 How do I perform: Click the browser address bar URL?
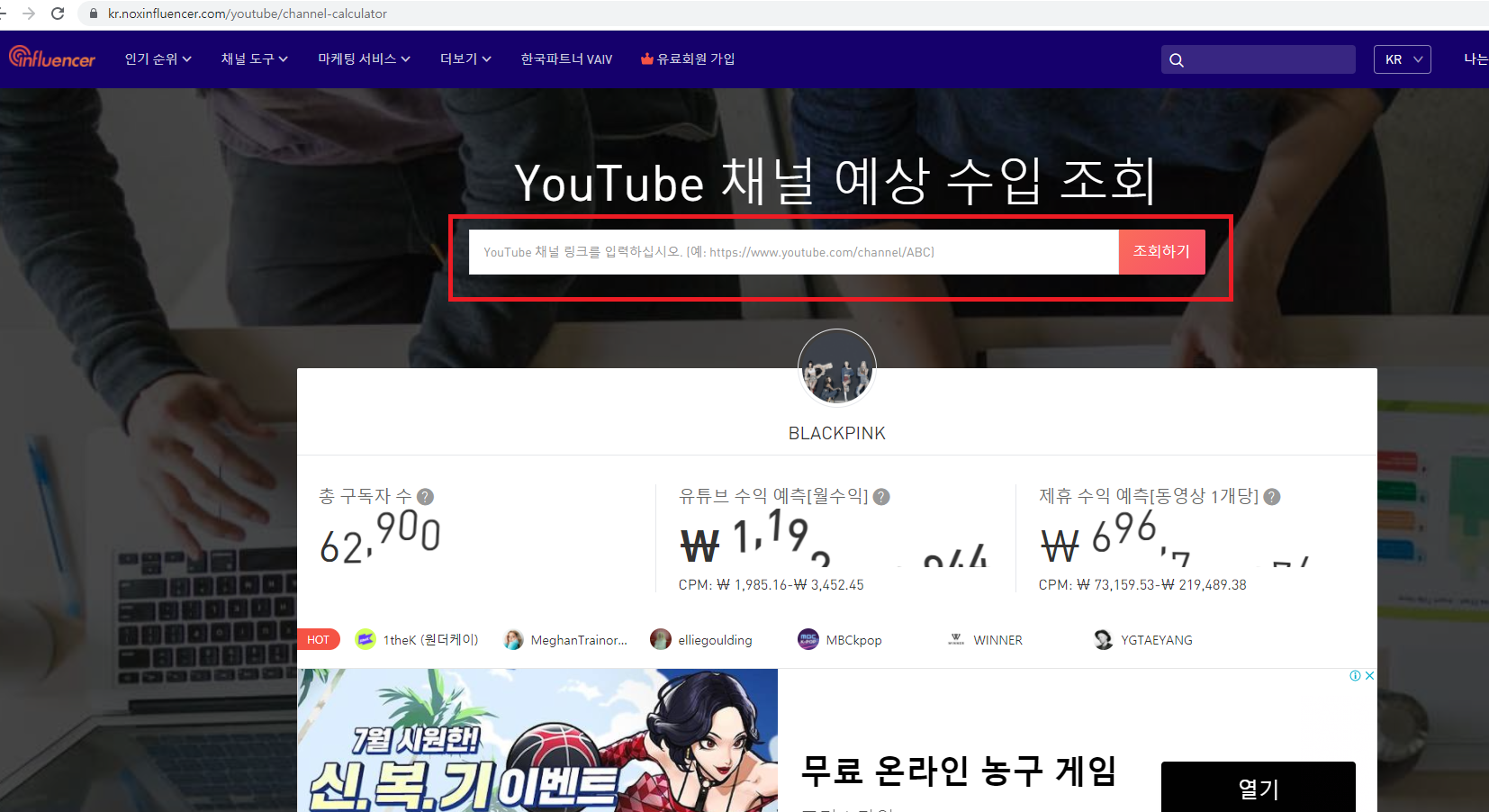pyautogui.click(x=248, y=14)
